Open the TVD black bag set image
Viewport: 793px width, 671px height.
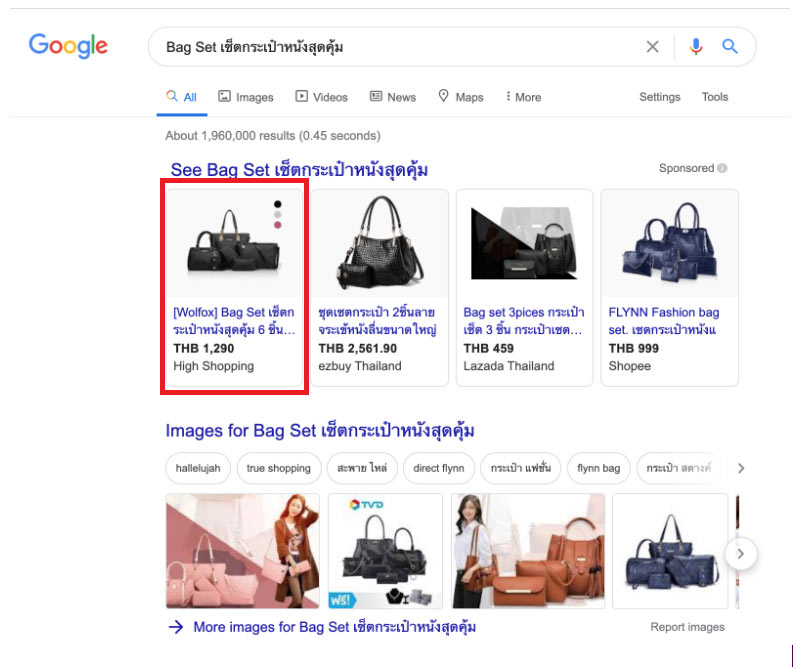point(385,551)
